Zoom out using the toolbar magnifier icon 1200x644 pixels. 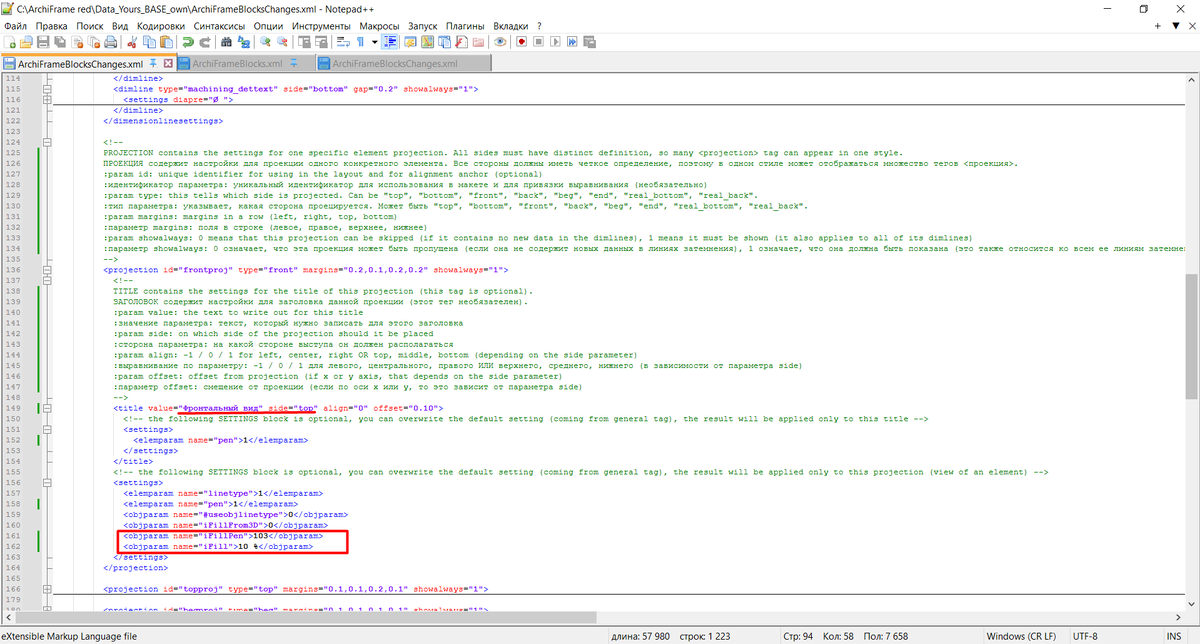[x=282, y=42]
